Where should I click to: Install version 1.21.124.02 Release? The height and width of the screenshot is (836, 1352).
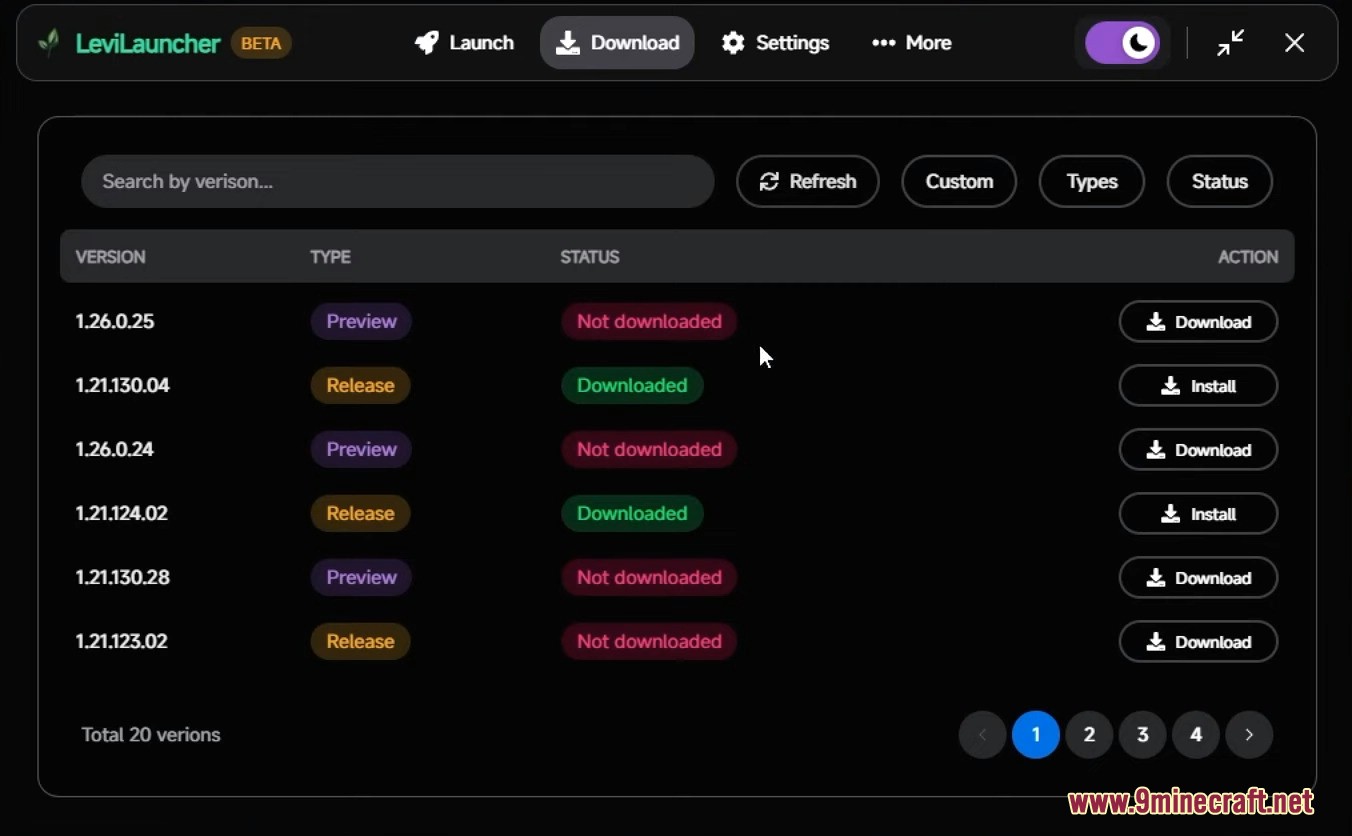(1198, 514)
